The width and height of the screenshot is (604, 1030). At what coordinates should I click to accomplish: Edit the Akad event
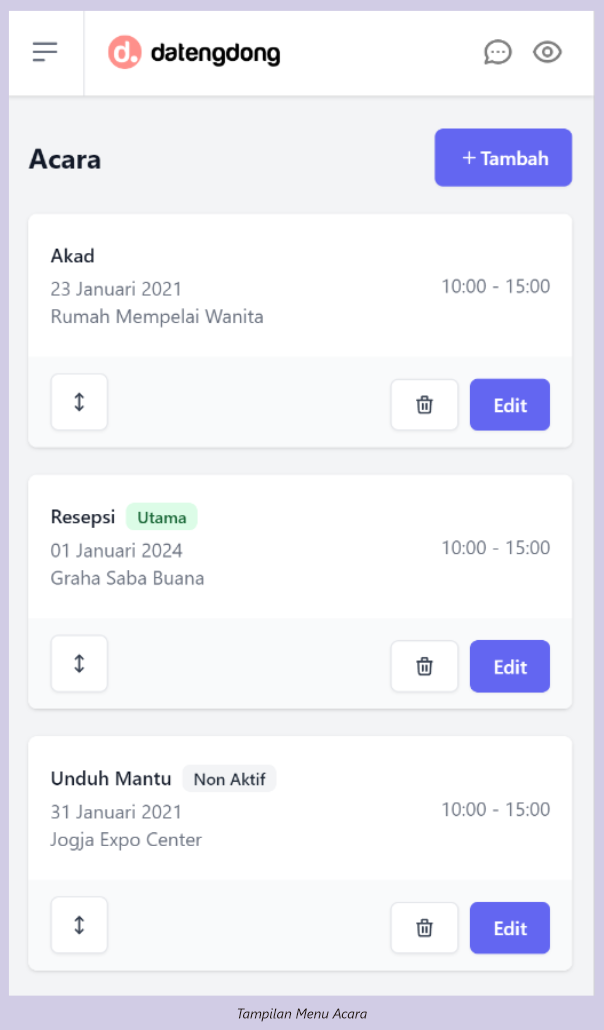coord(509,404)
